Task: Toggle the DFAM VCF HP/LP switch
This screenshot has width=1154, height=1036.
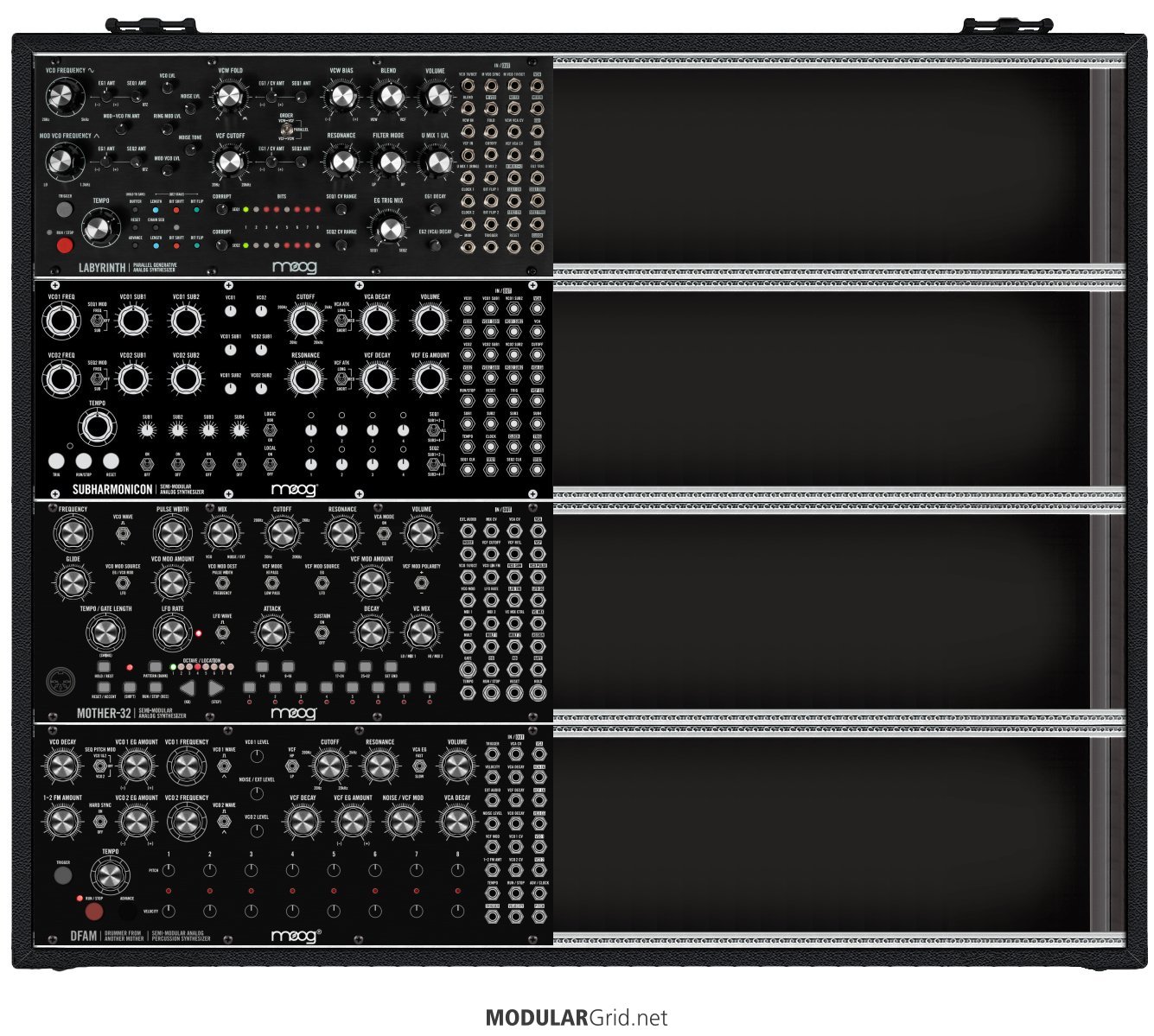Action: (292, 766)
